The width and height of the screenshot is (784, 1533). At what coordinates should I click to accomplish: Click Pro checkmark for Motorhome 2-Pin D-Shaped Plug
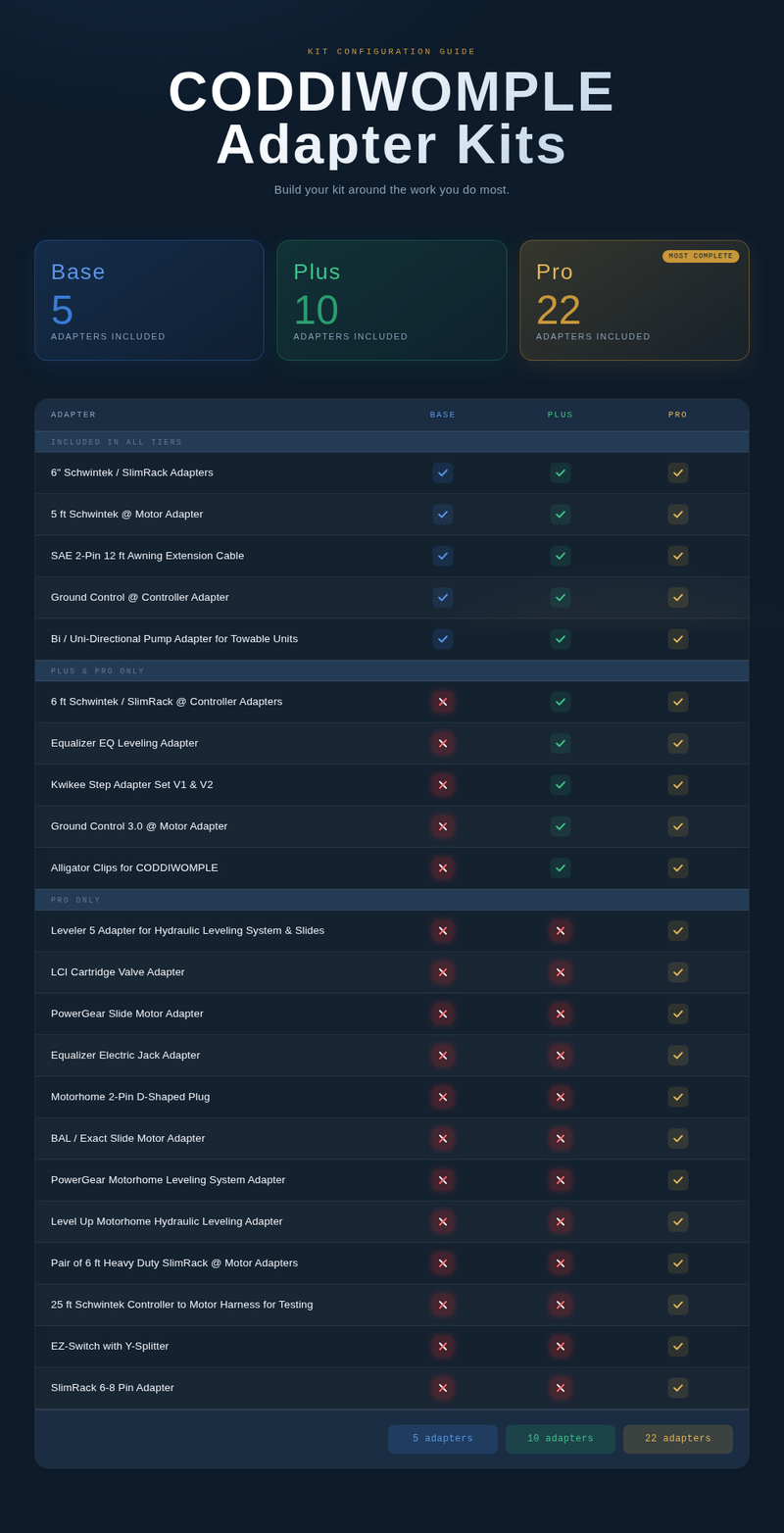click(x=678, y=1097)
